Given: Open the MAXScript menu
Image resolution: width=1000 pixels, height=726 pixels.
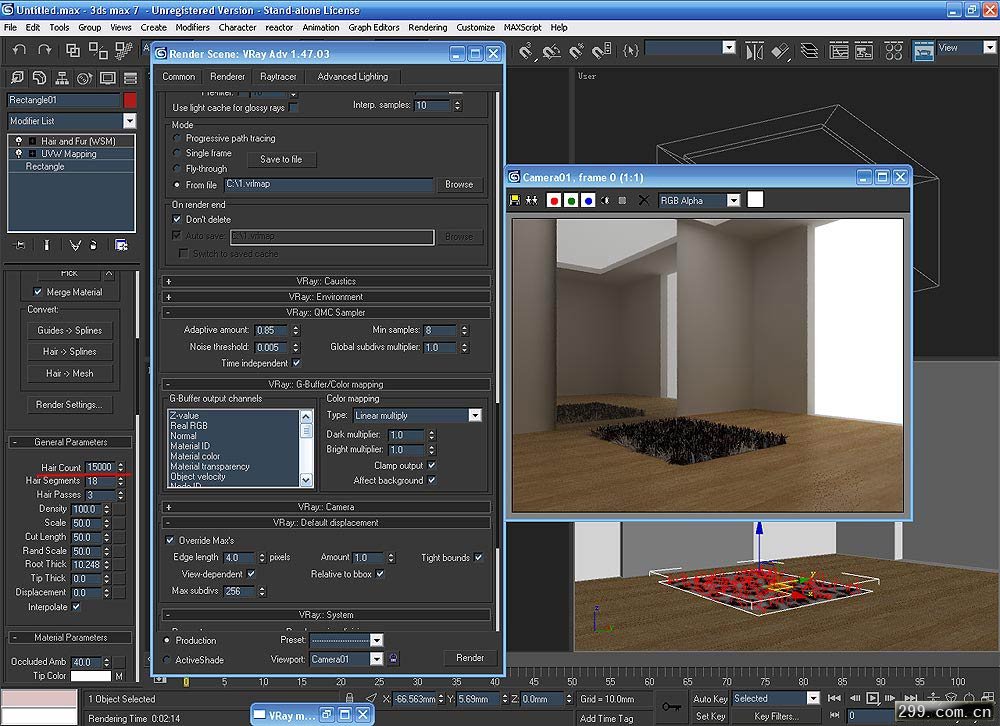Looking at the screenshot, I should point(522,27).
